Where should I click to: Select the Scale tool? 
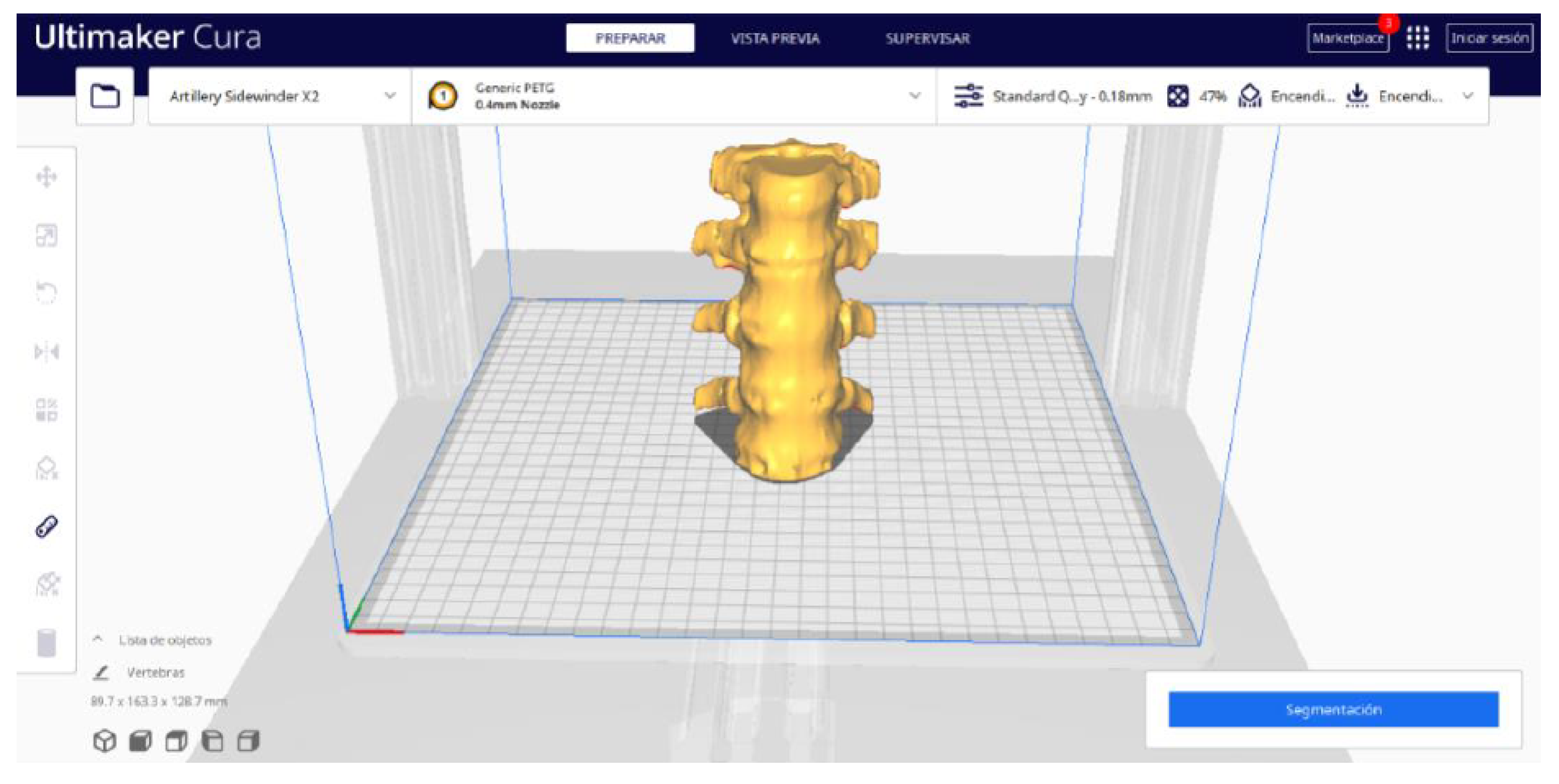[47, 235]
